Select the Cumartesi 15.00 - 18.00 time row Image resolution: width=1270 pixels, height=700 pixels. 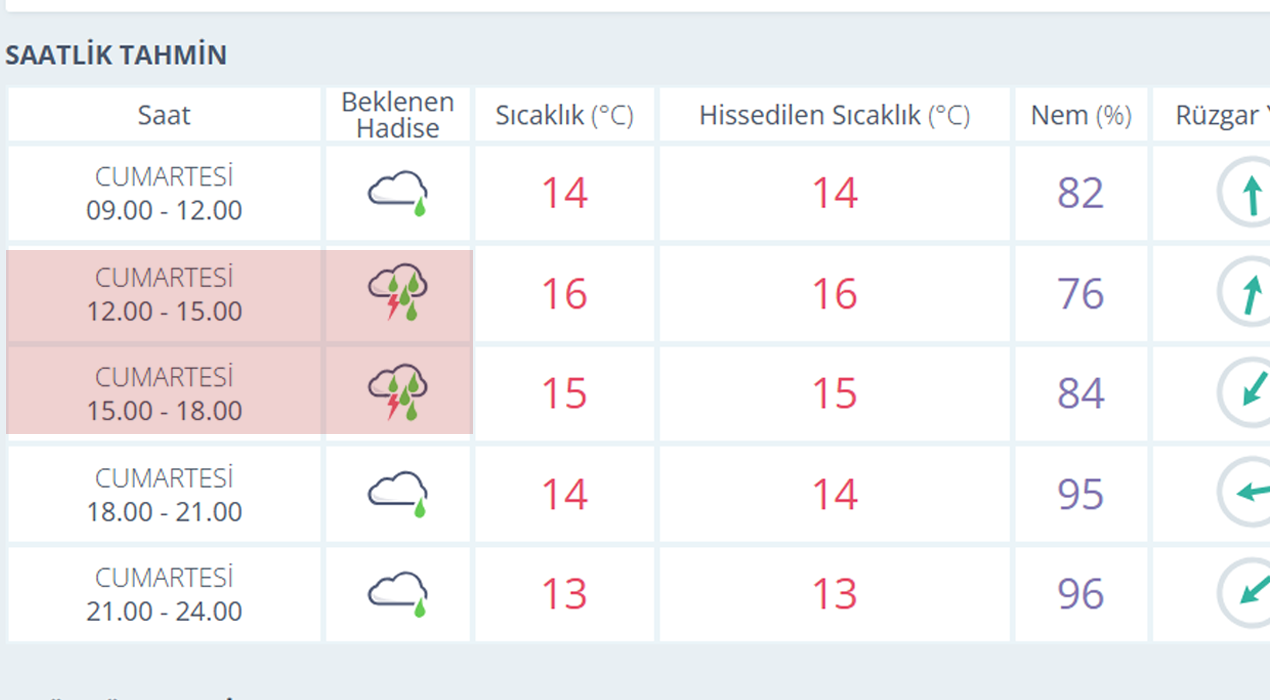pyautogui.click(x=164, y=394)
